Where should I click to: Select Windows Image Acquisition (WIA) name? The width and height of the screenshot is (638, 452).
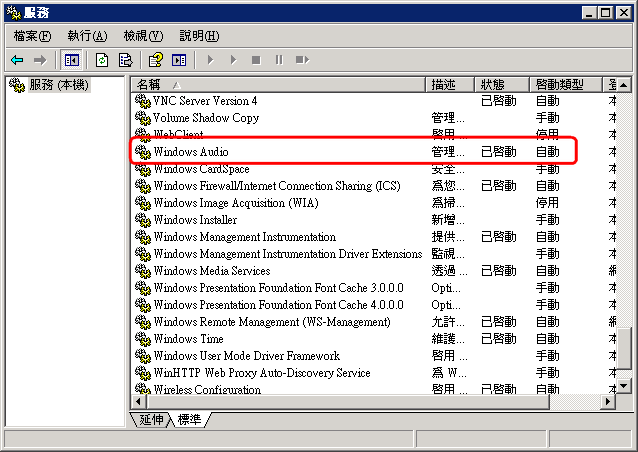236,203
